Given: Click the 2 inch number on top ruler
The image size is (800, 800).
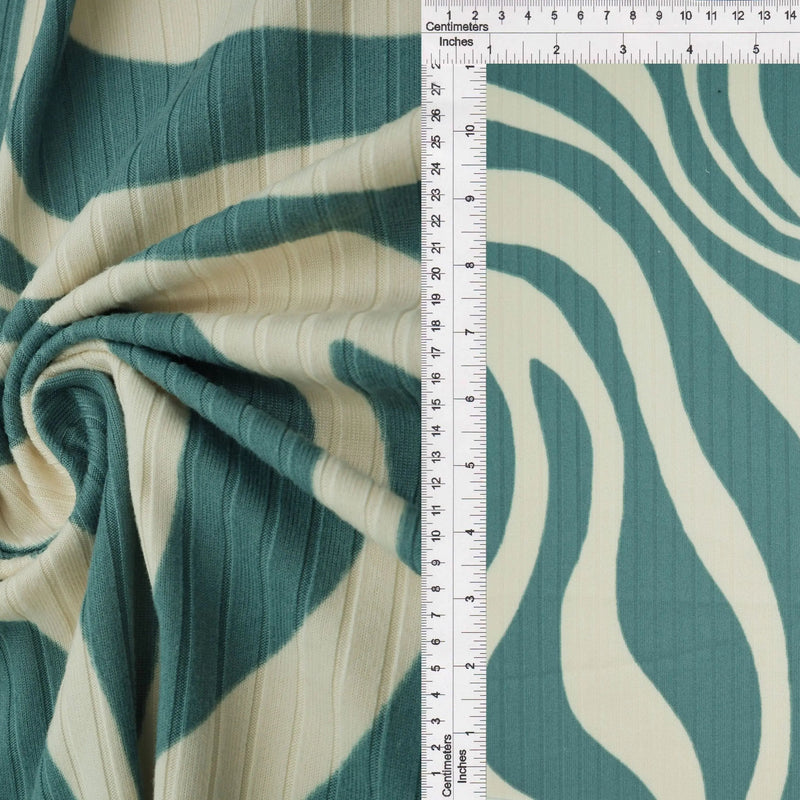Looking at the screenshot, I should click(x=556, y=50).
